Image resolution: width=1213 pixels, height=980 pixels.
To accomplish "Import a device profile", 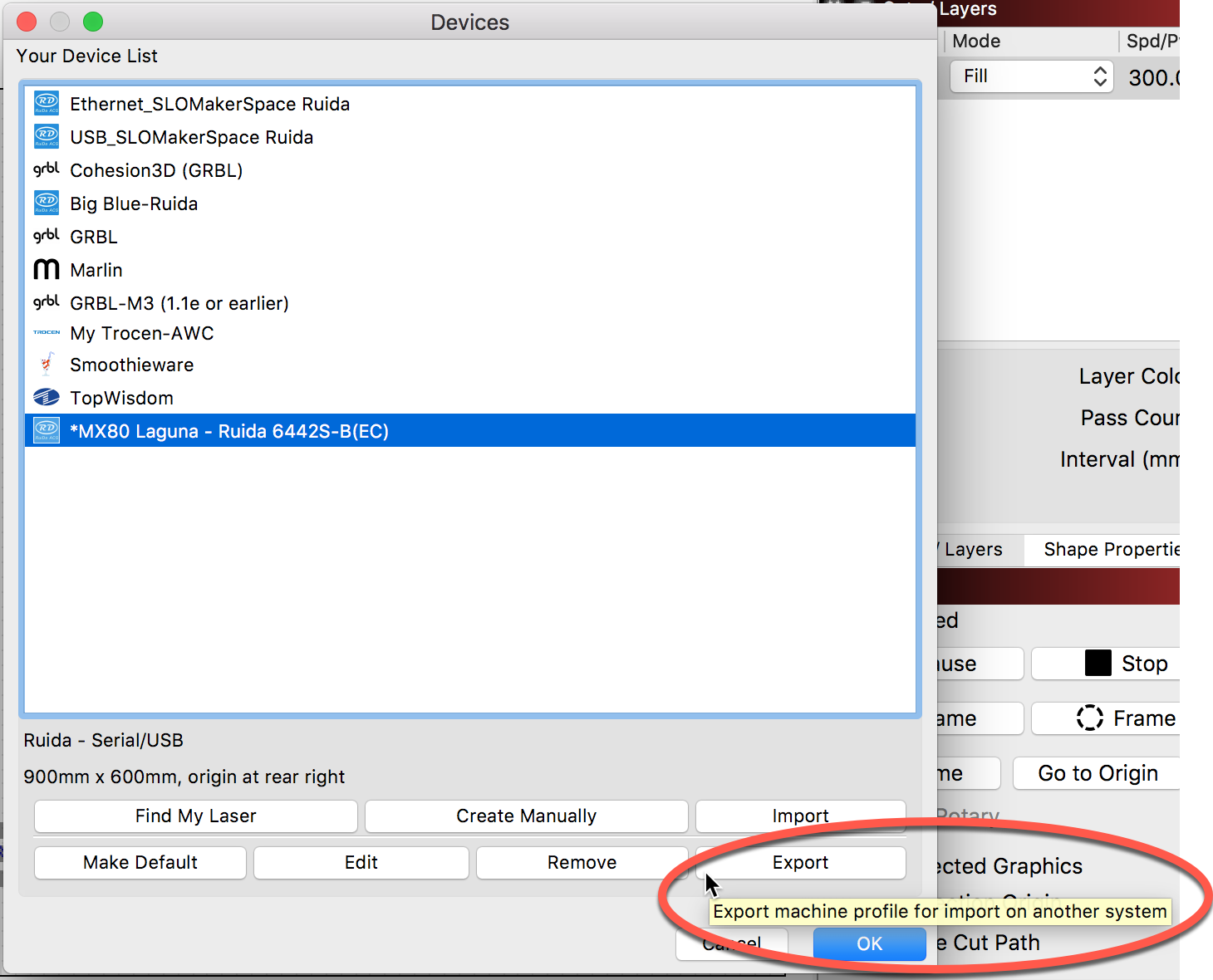I will [x=800, y=816].
